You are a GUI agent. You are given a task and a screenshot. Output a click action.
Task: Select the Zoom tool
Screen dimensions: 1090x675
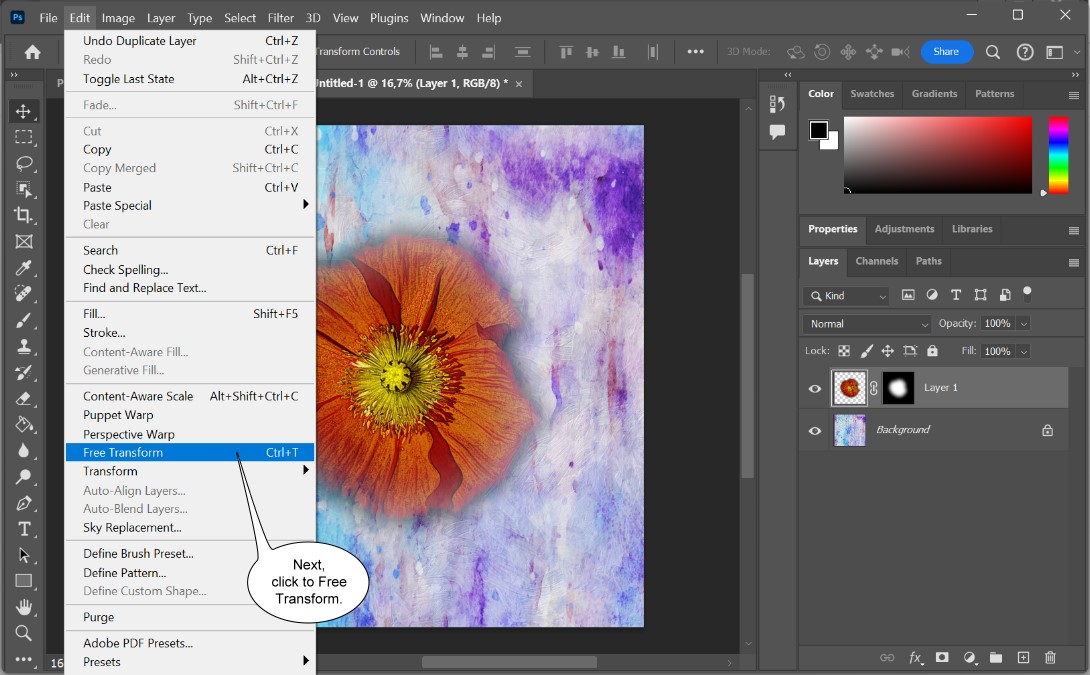coord(24,632)
